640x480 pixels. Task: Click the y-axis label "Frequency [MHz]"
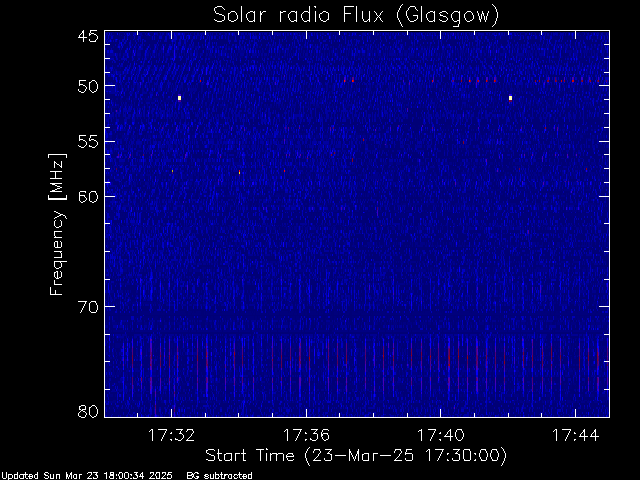(x=57, y=224)
